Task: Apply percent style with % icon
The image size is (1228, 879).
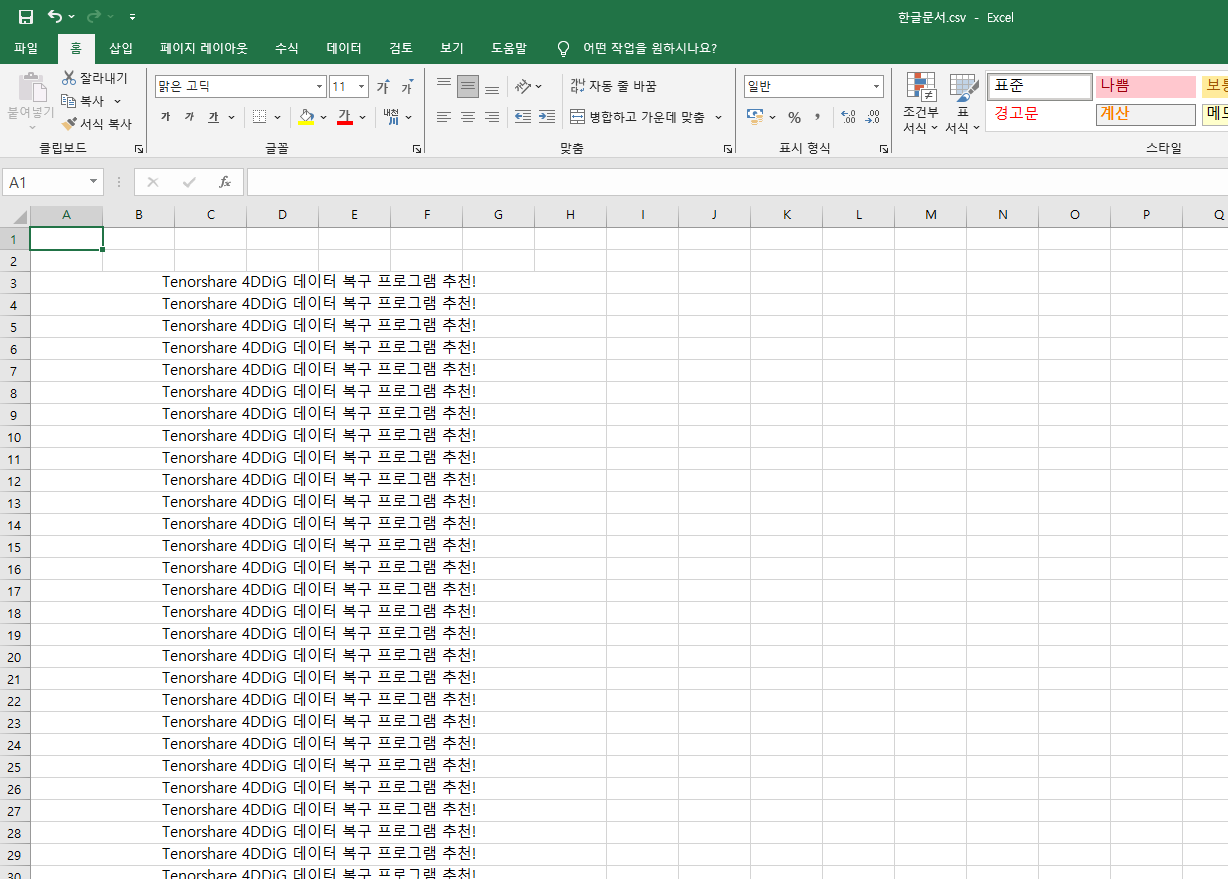Action: [794, 117]
